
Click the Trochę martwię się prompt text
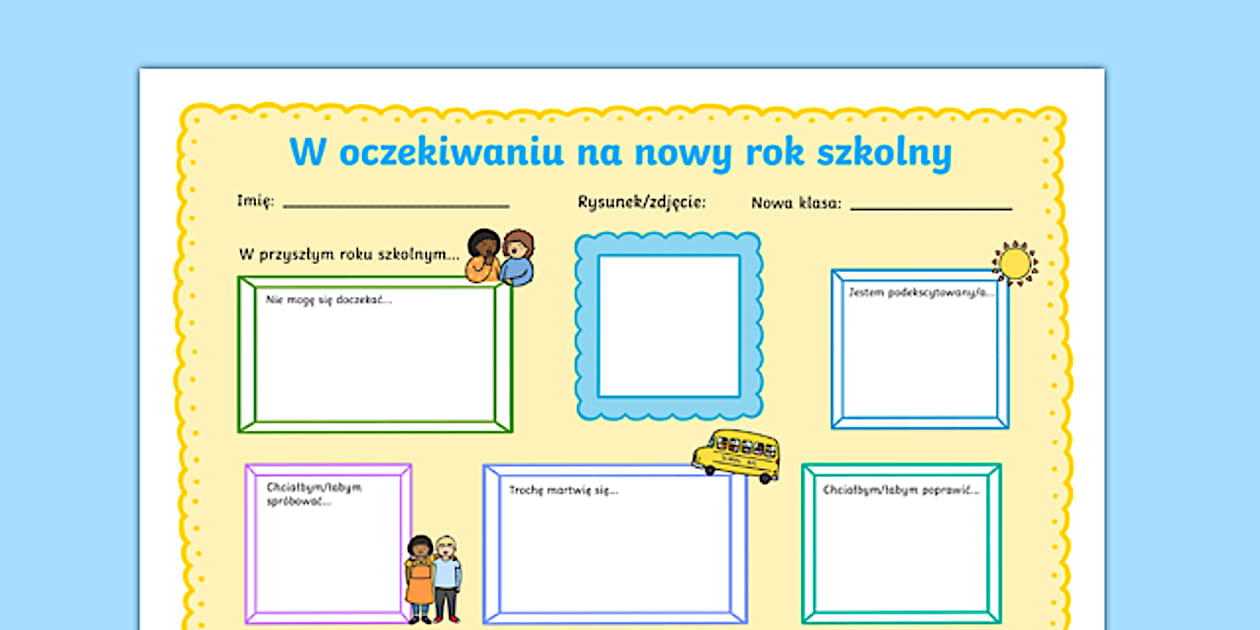point(563,490)
